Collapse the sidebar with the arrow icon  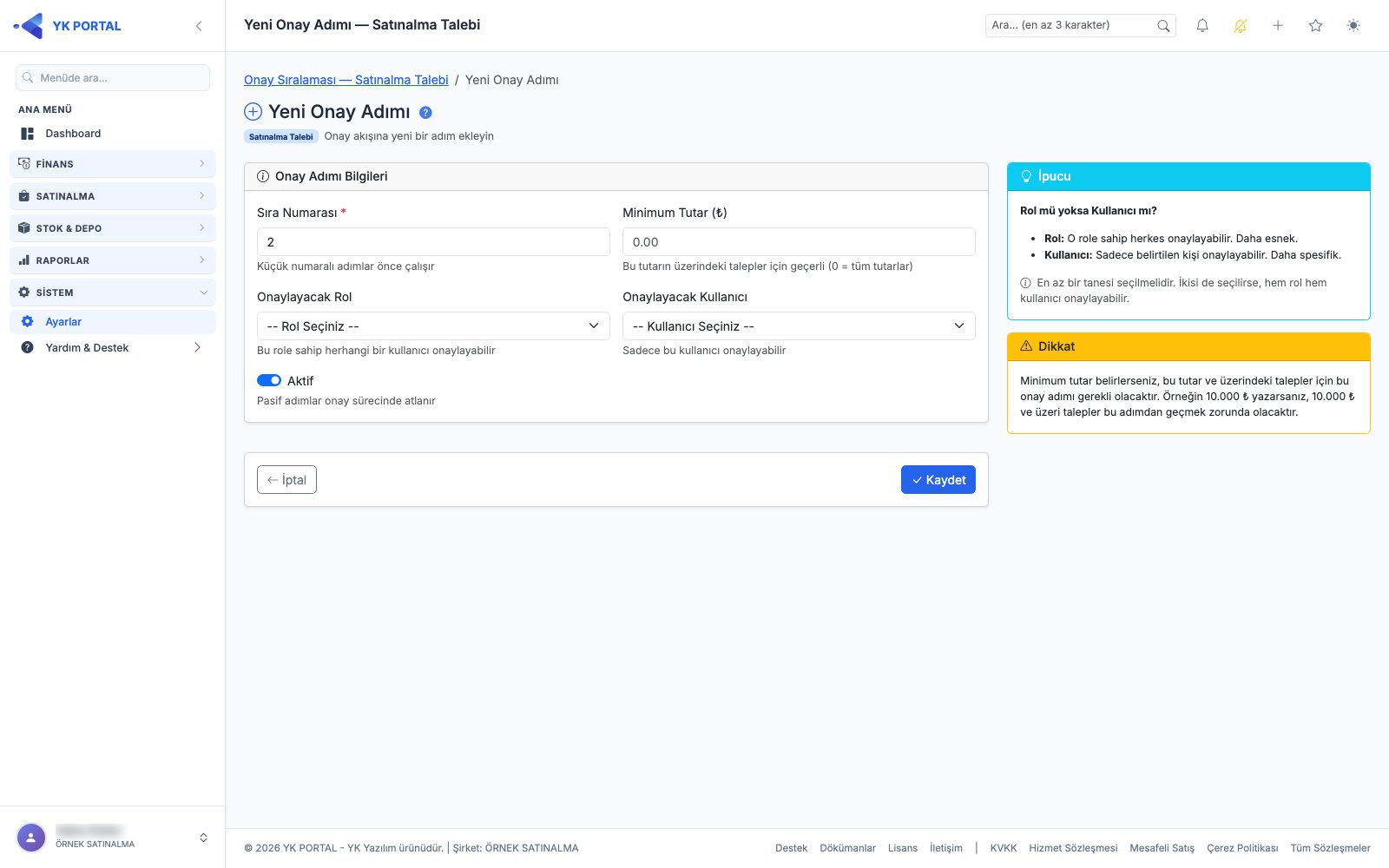tap(199, 26)
